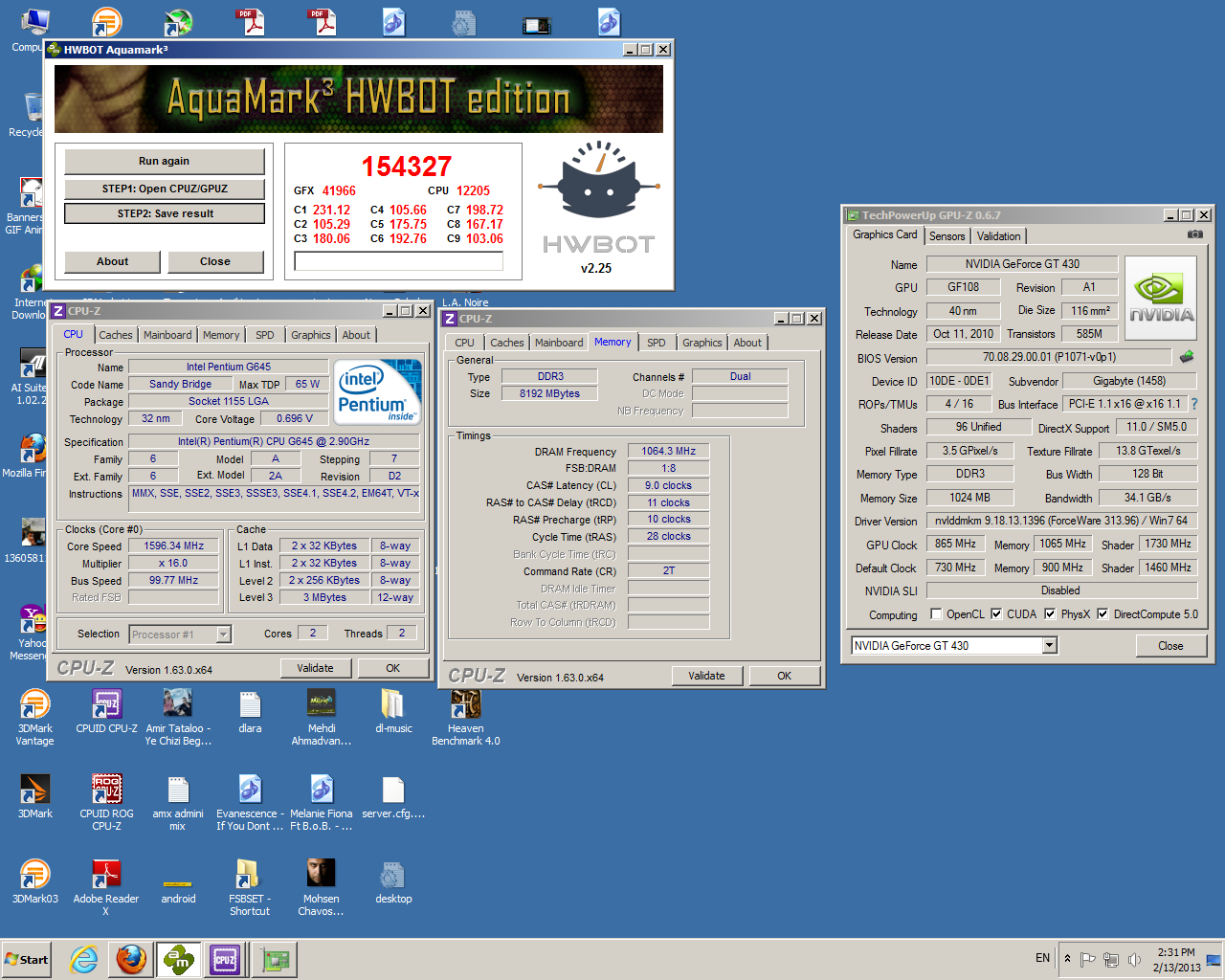Click the blue question mark to run render test
Viewport: 1225px width, 980px height.
(x=1193, y=403)
